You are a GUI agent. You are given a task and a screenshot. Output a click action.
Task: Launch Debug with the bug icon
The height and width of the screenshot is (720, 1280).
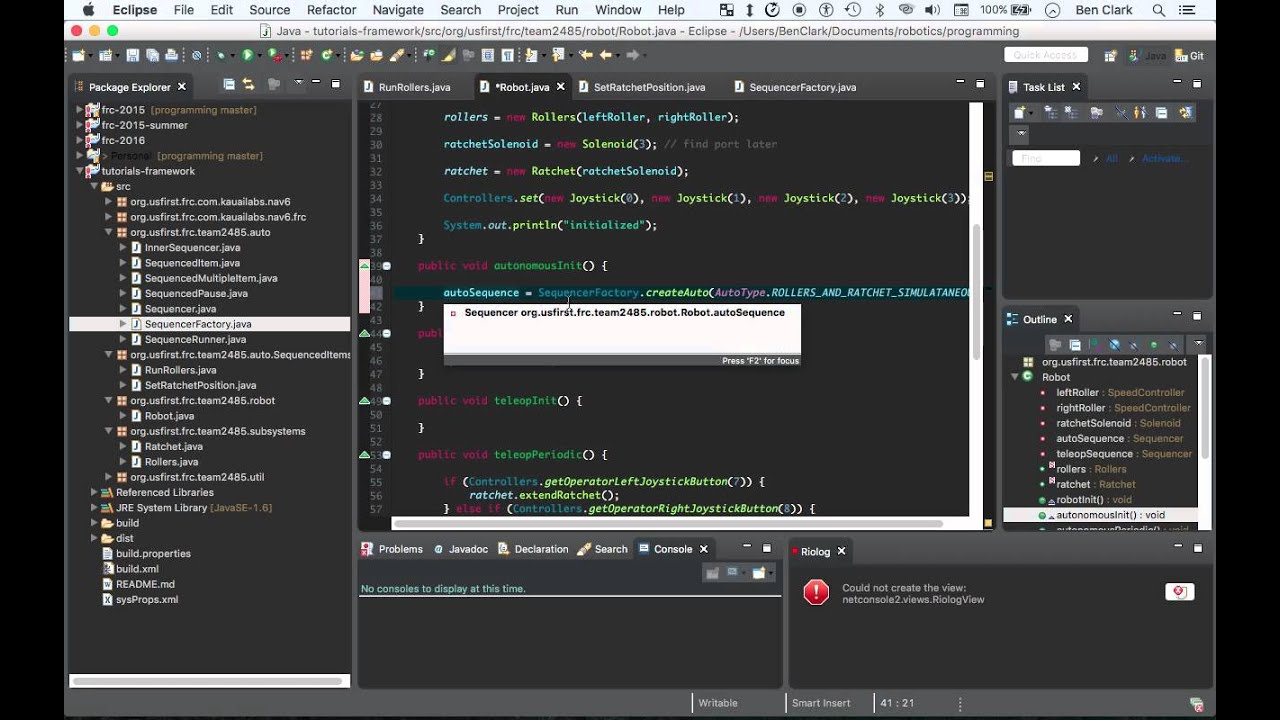(221, 56)
